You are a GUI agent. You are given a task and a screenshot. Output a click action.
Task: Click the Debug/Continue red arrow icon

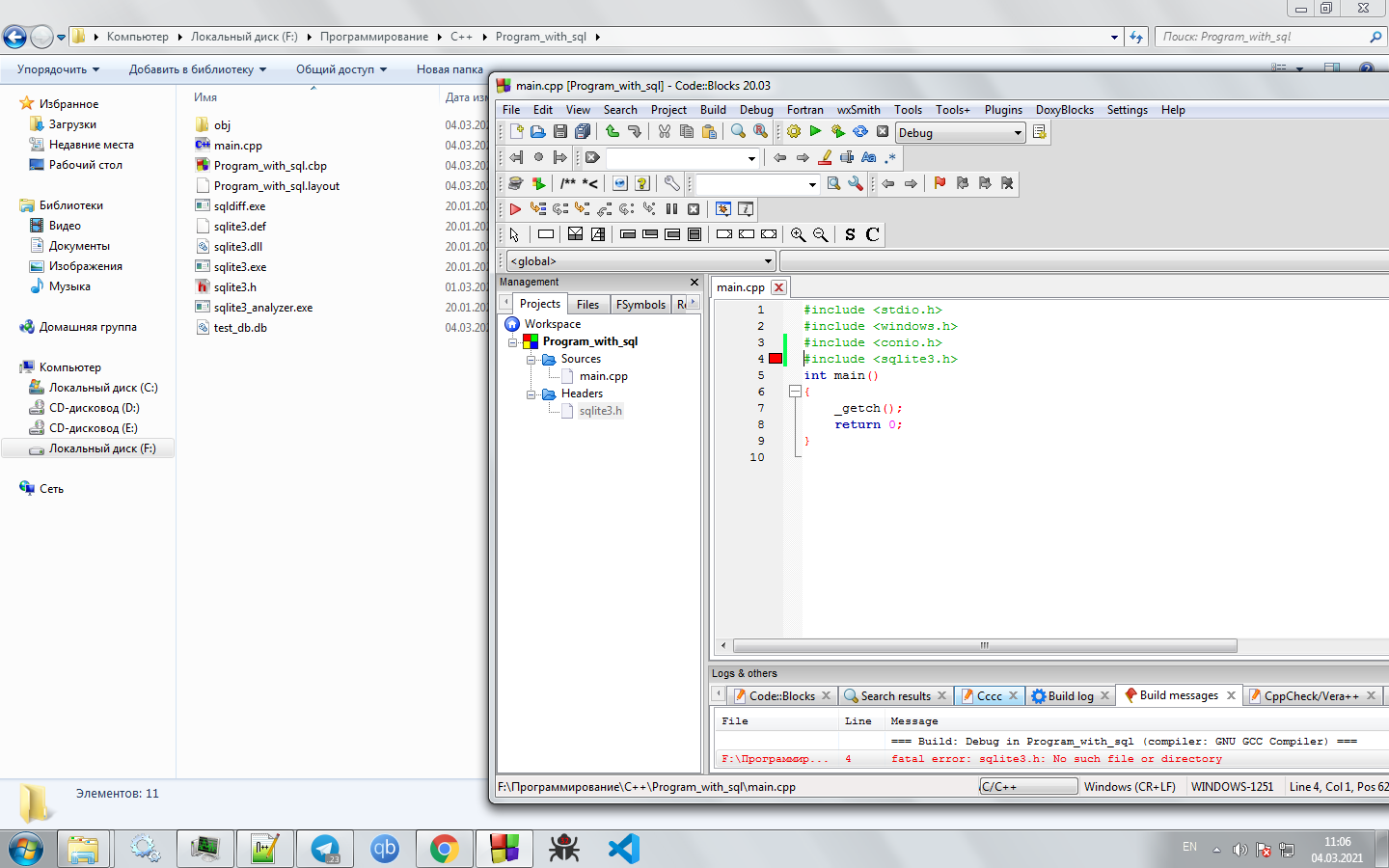[515, 209]
